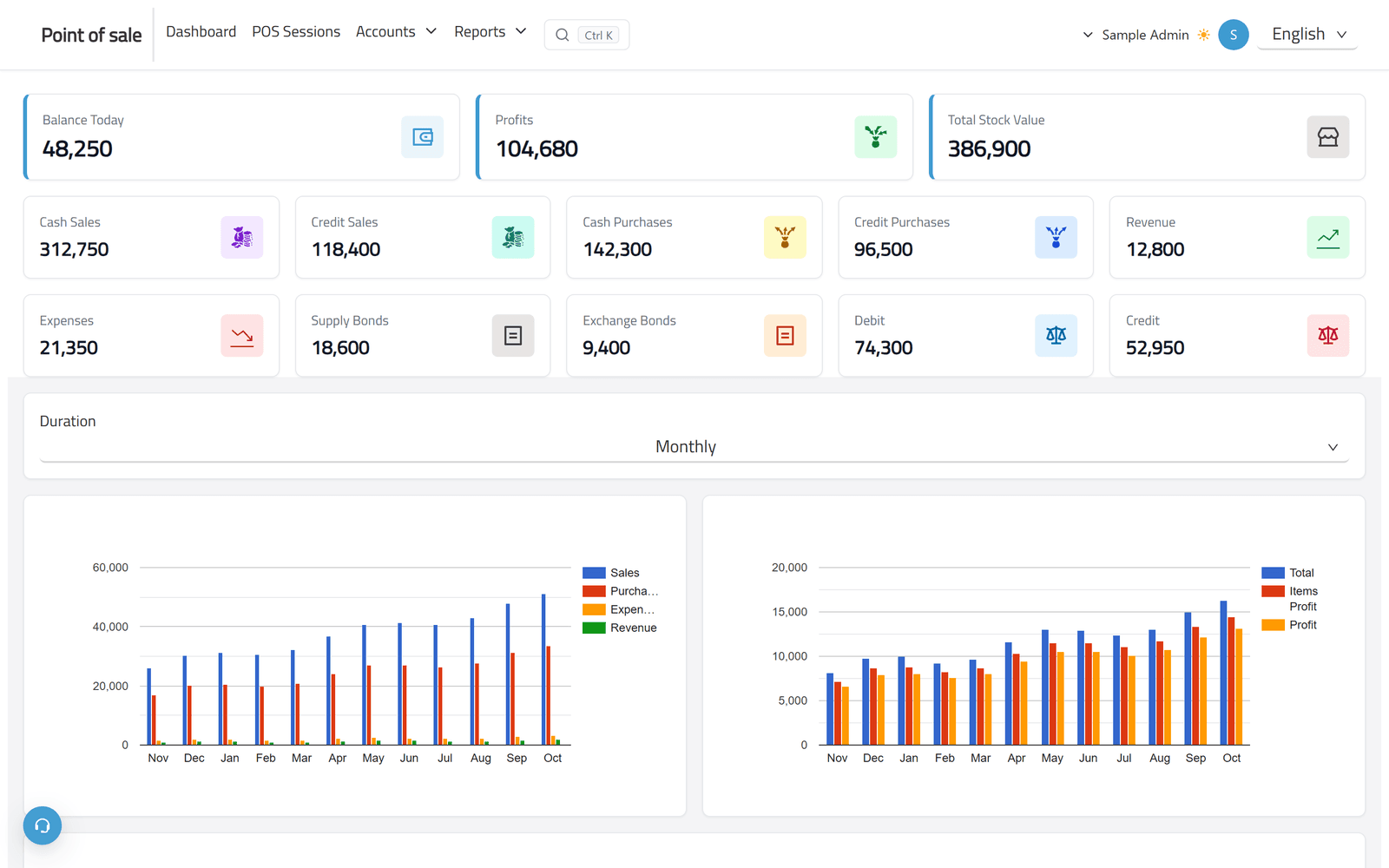This screenshot has width=1389, height=868.
Task: Toggle Items Profit series in legend
Action: (x=1290, y=599)
